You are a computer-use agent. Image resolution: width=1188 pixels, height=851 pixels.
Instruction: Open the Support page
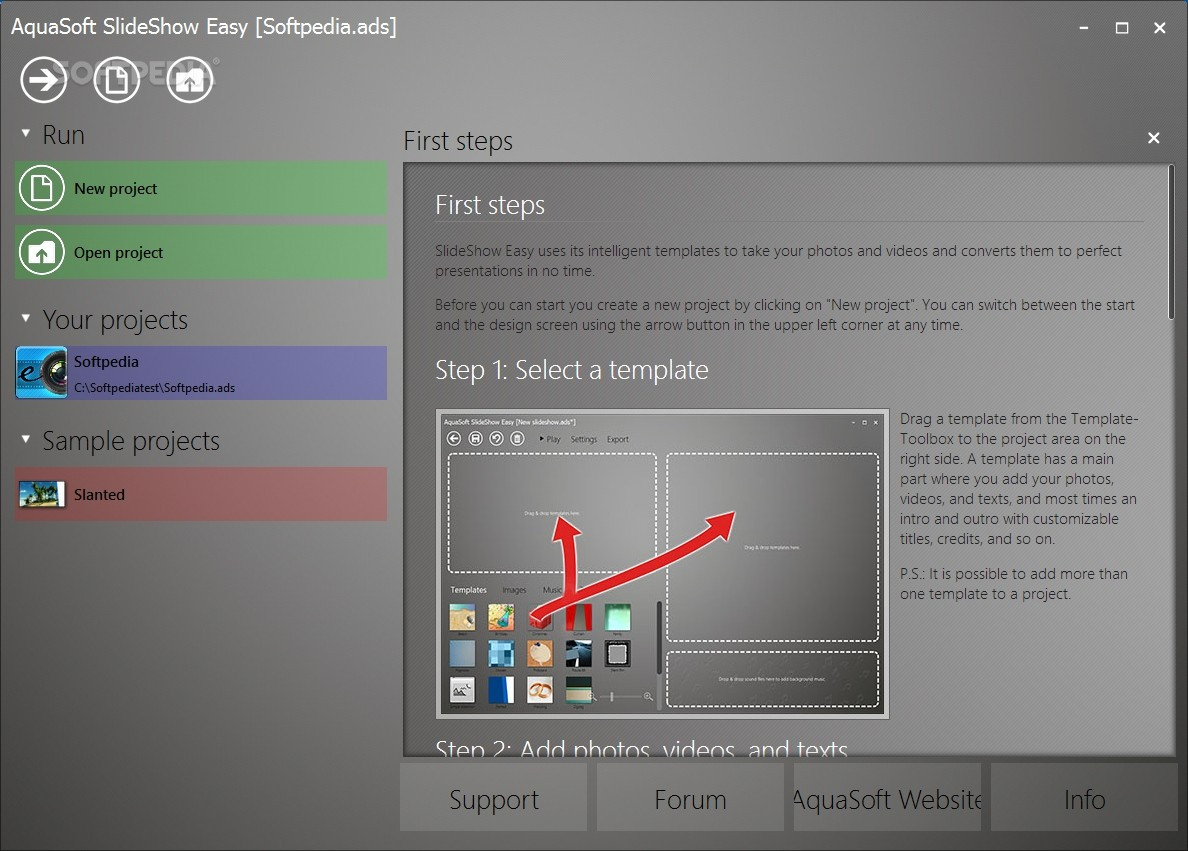(x=493, y=797)
